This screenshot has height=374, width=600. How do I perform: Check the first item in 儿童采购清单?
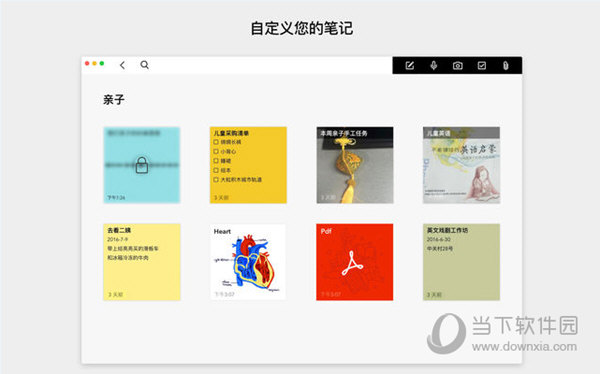point(216,142)
